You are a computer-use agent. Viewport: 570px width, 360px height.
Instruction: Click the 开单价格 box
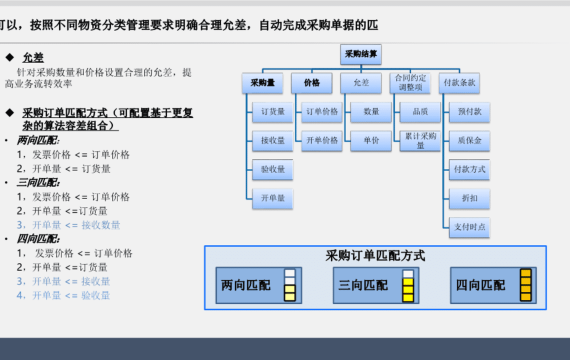tap(322, 141)
